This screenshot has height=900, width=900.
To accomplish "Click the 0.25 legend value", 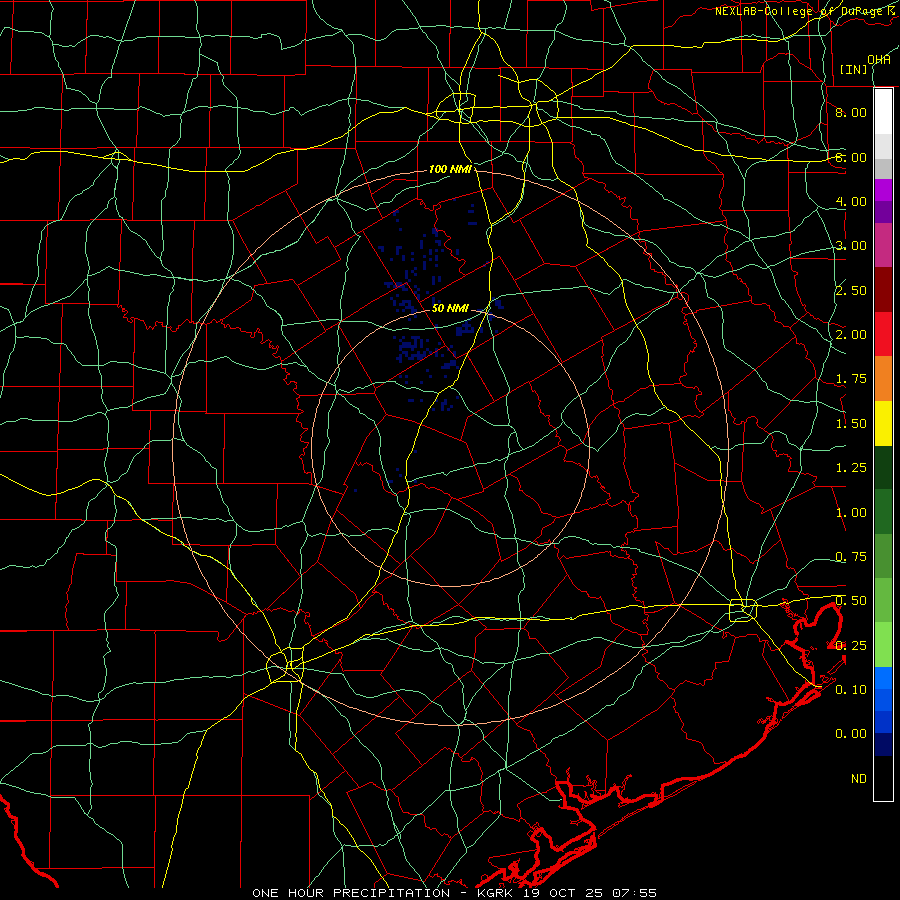I will click(x=851, y=646).
